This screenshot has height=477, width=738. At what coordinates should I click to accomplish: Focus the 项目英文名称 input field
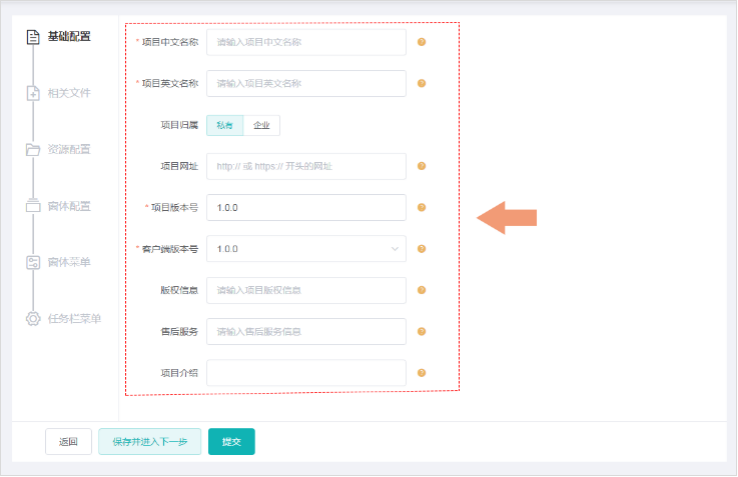click(x=306, y=83)
